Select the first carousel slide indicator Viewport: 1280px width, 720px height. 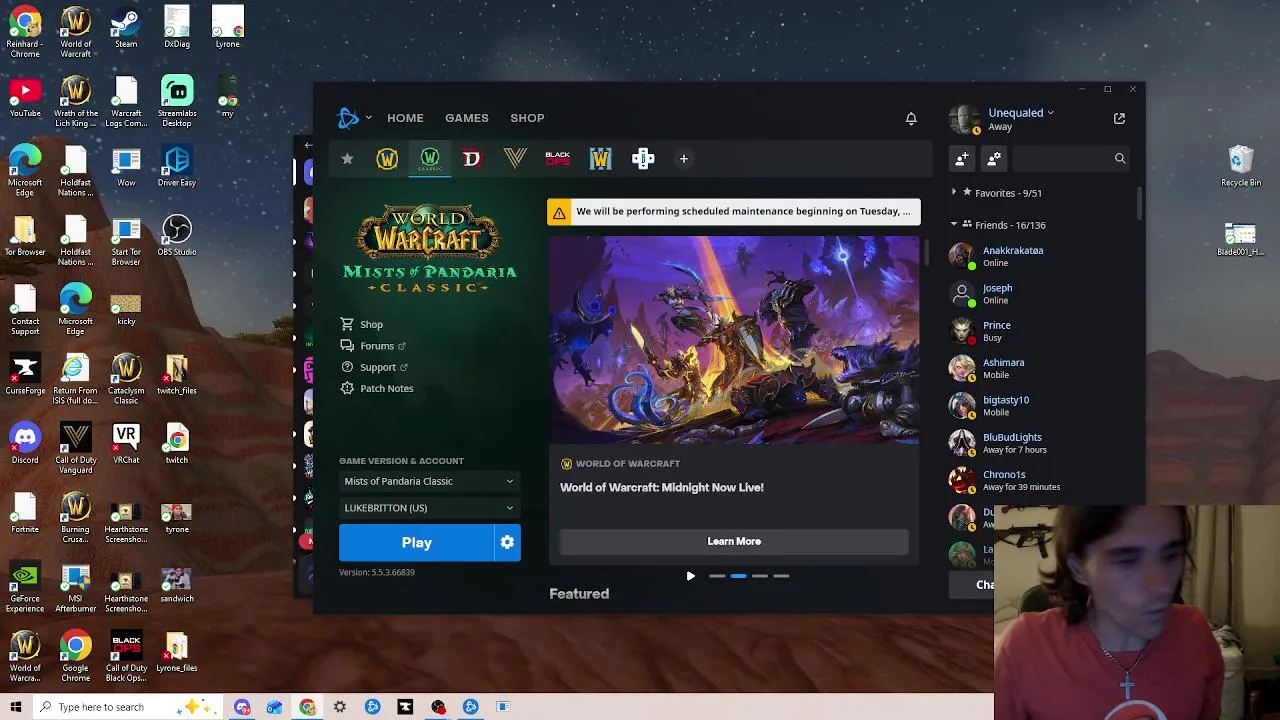717,576
